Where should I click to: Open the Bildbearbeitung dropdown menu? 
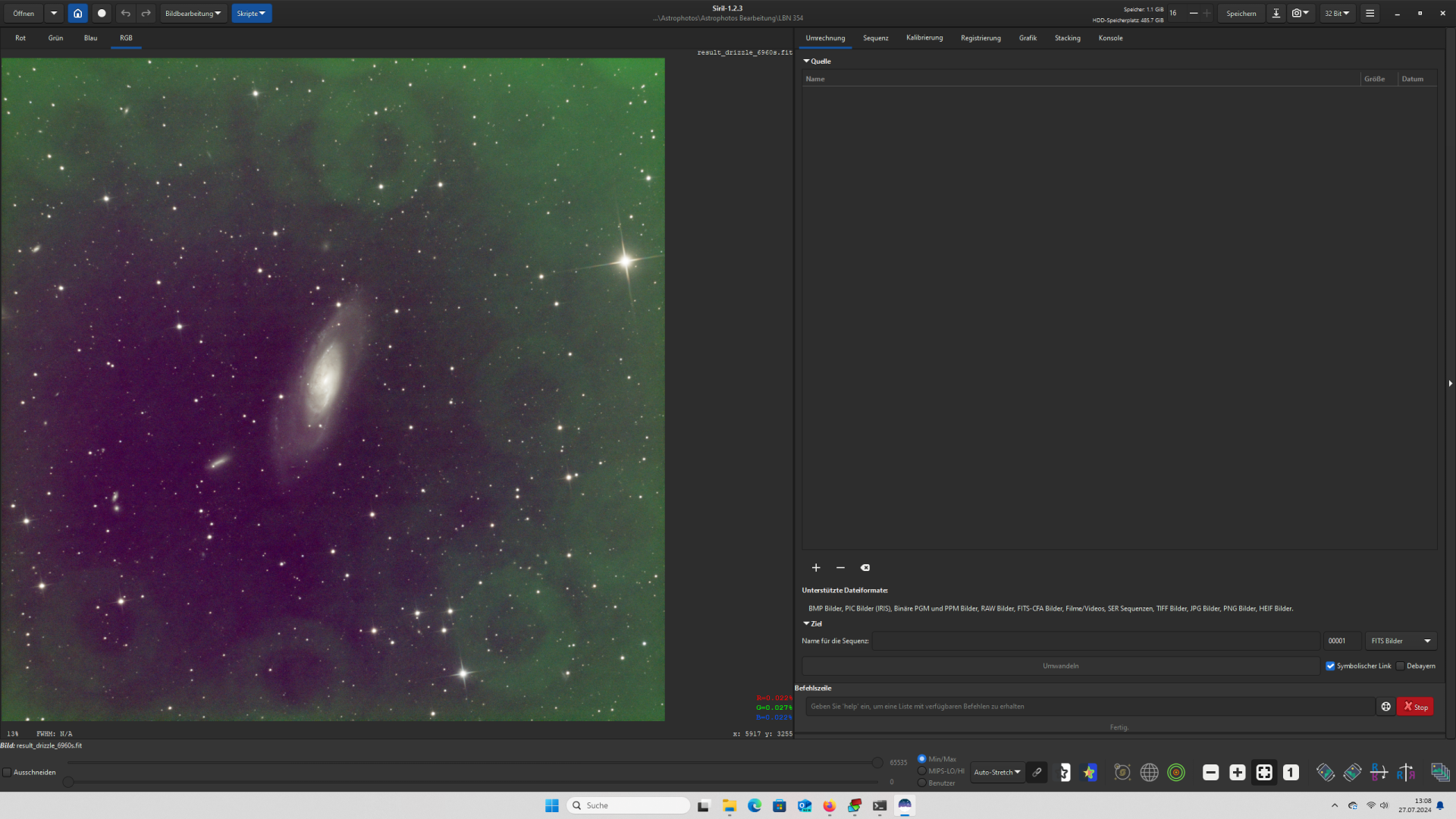193,13
